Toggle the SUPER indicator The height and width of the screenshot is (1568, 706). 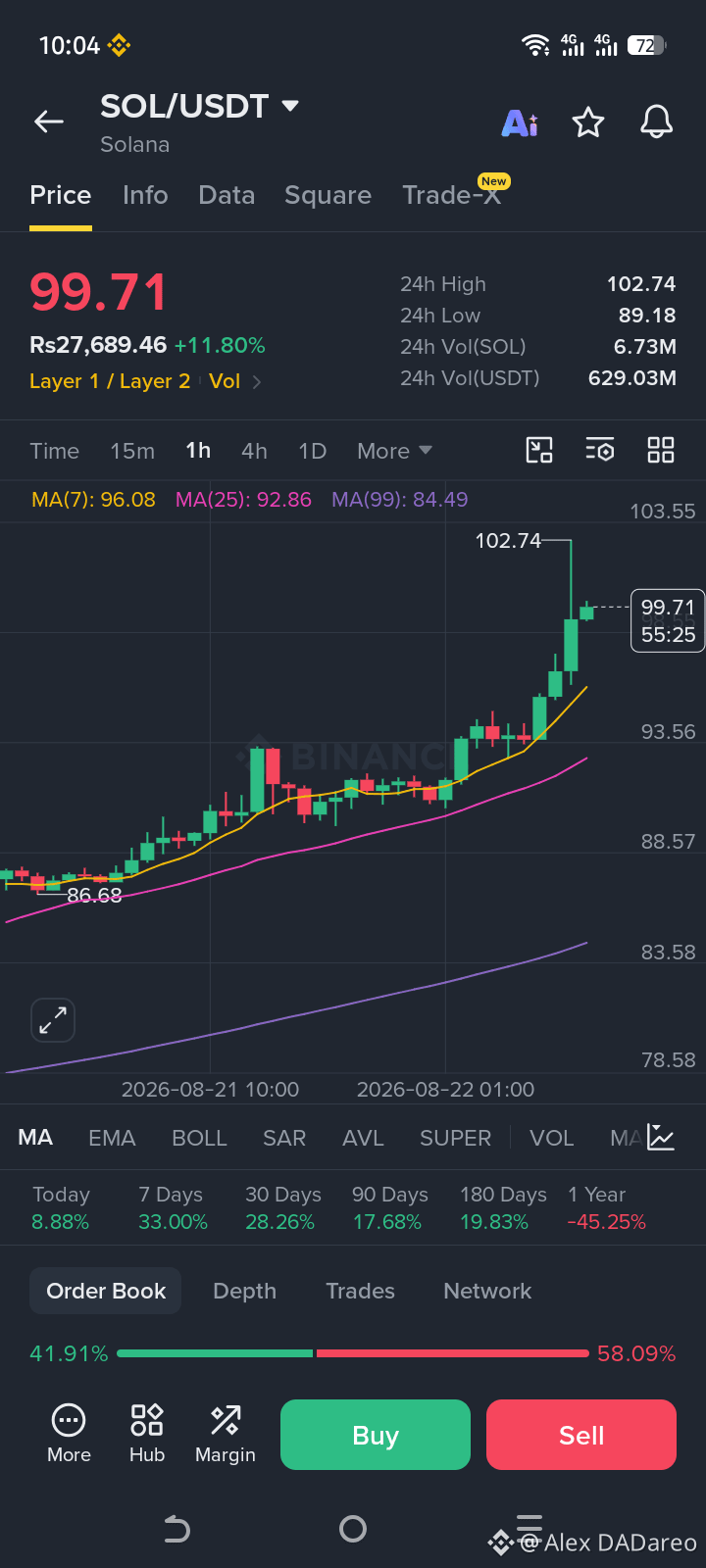[x=455, y=1138]
